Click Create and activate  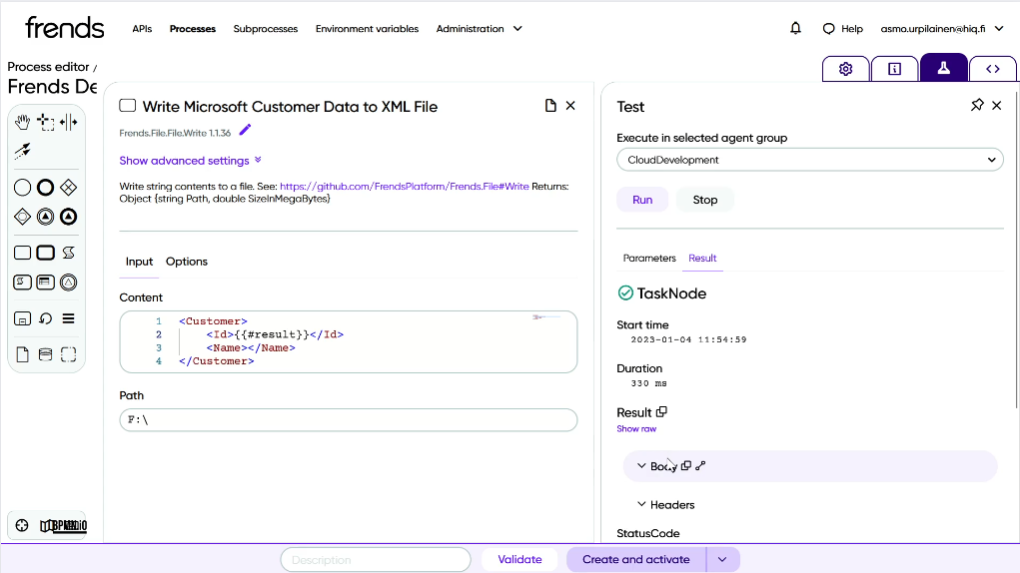[x=636, y=559]
